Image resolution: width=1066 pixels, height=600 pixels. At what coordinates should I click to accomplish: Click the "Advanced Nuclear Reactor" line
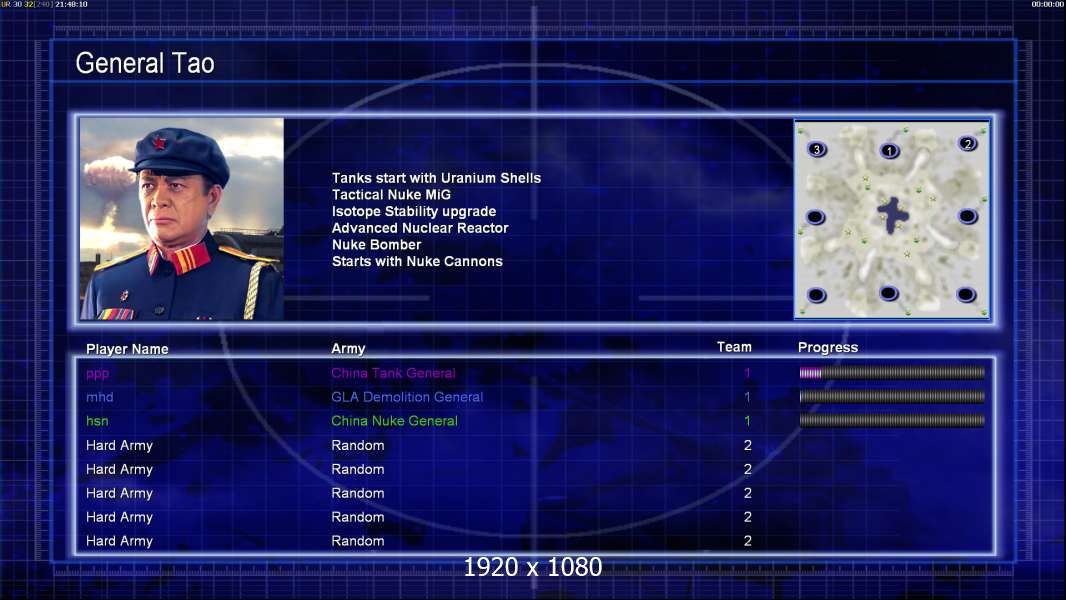420,228
